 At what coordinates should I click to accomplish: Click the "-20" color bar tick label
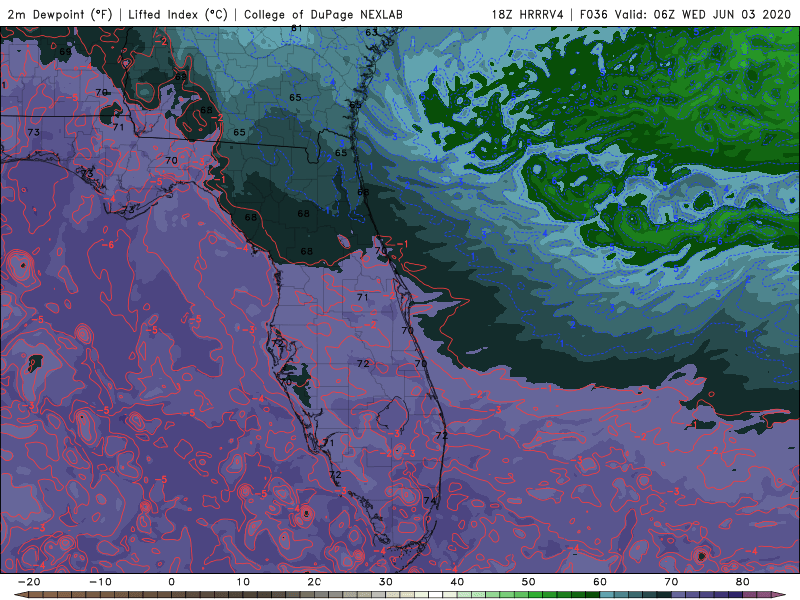pyautogui.click(x=29, y=582)
